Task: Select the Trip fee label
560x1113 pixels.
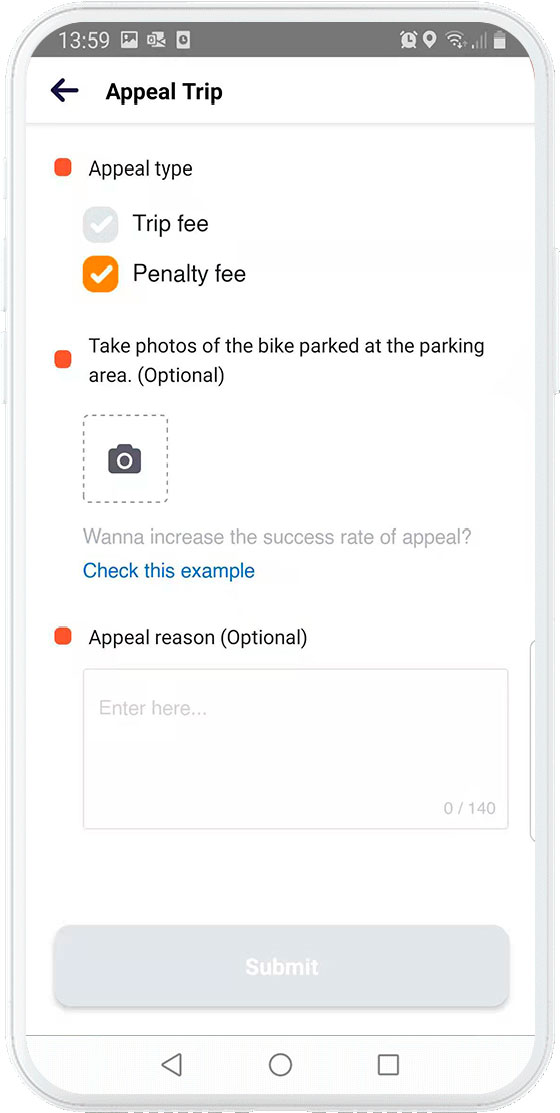Action: [x=170, y=224]
